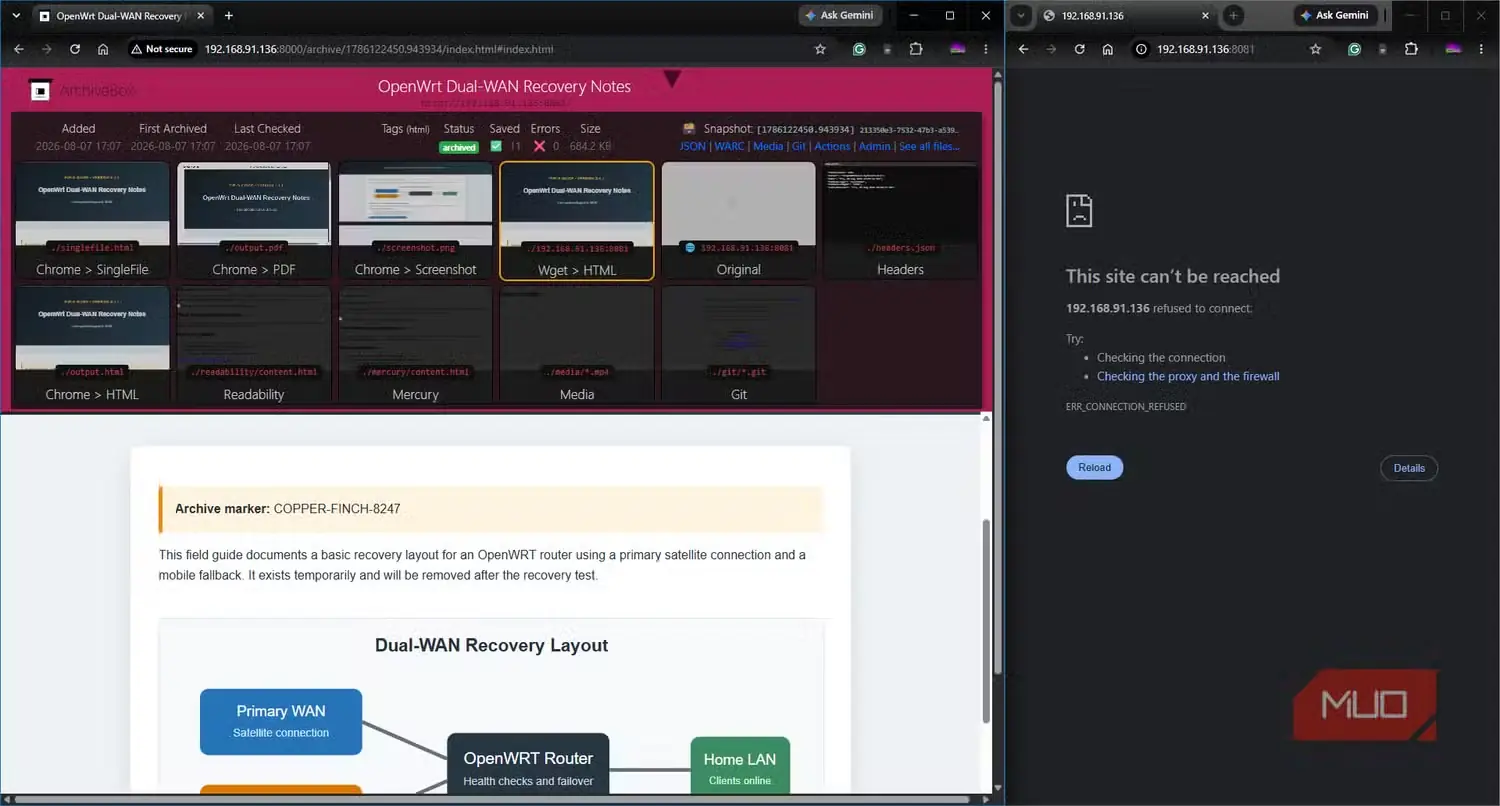The width and height of the screenshot is (1500, 806).
Task: Click the COPPER-FINCH-8247 archive marker text
Action: (337, 509)
